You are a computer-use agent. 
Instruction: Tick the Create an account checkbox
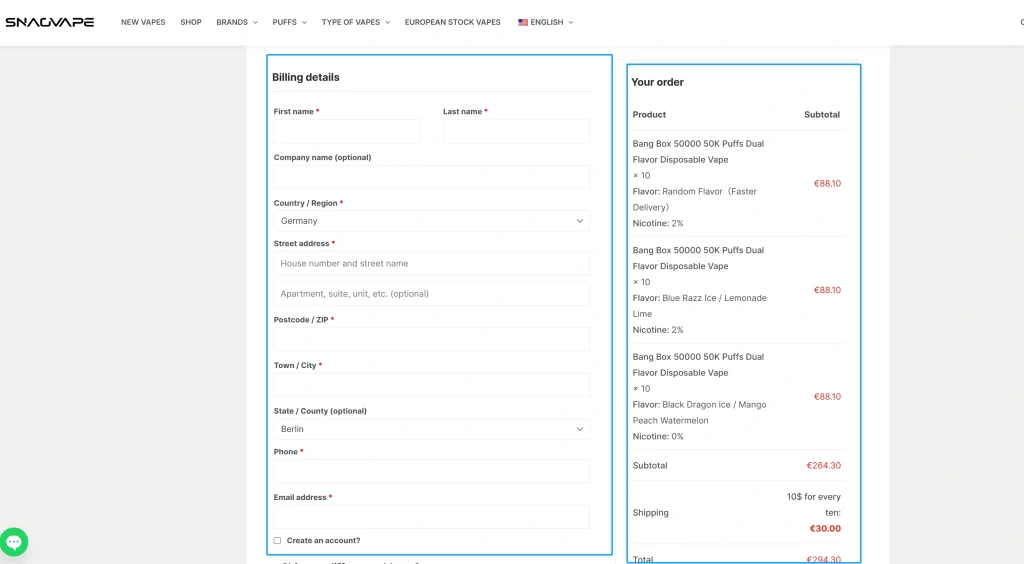[x=278, y=540]
